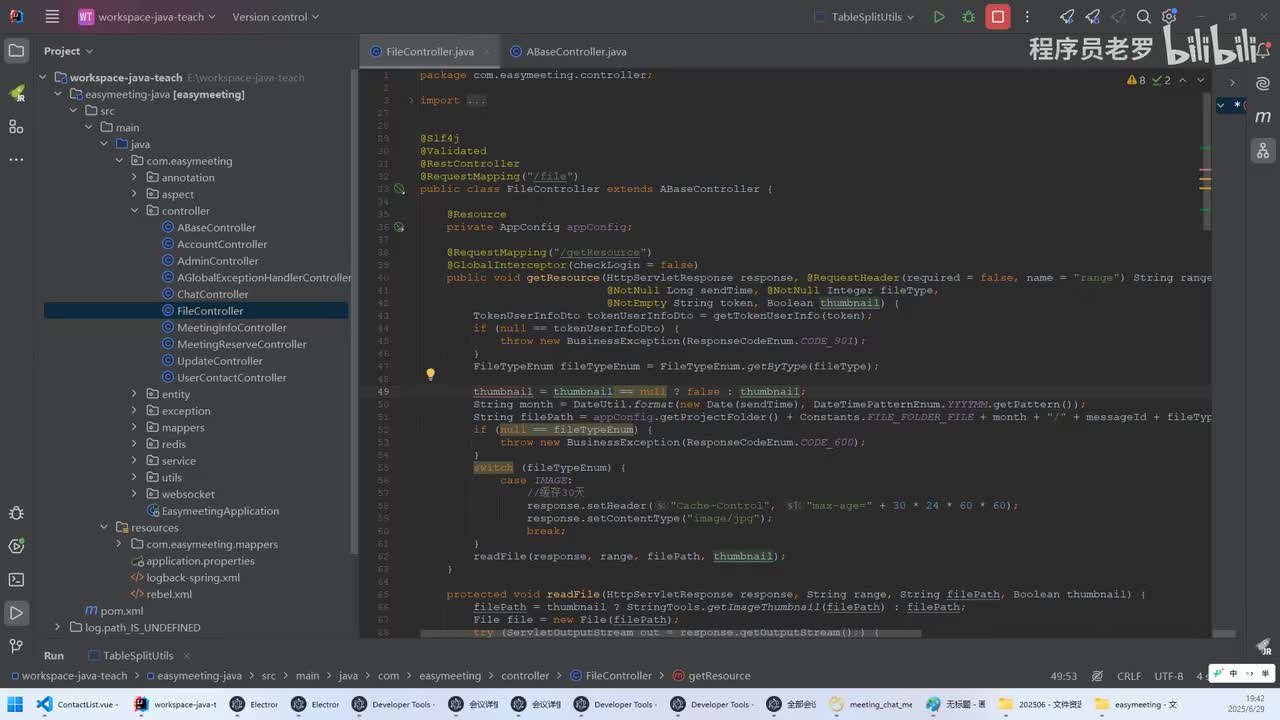Open the Structure tool window in the left sidebar

coord(16,126)
